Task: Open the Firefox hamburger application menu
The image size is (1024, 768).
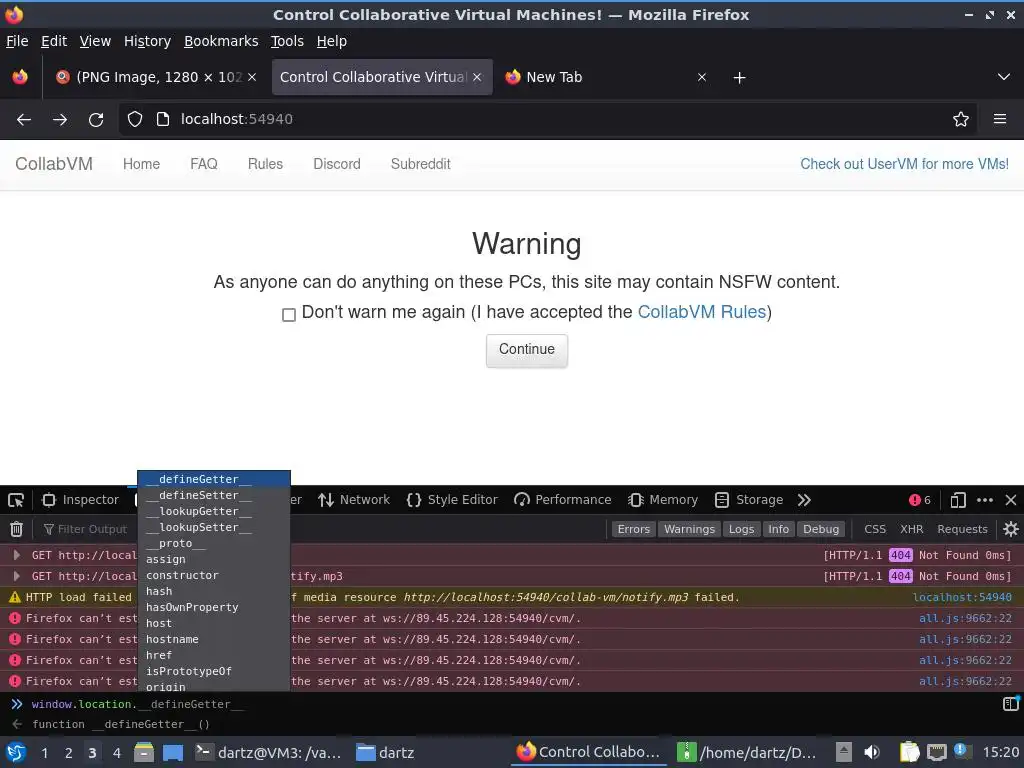Action: [x=1000, y=119]
